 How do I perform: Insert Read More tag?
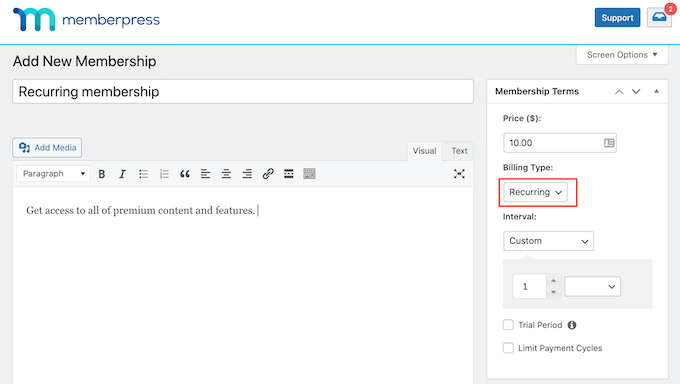[x=289, y=174]
